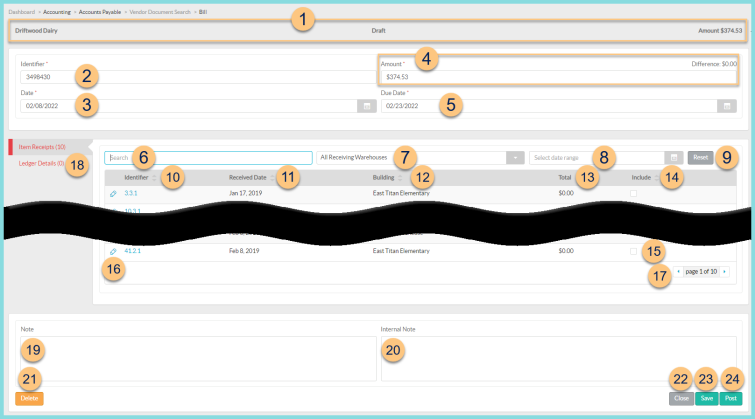Click the Select date range field
The image size is (755, 419).
click(597, 157)
